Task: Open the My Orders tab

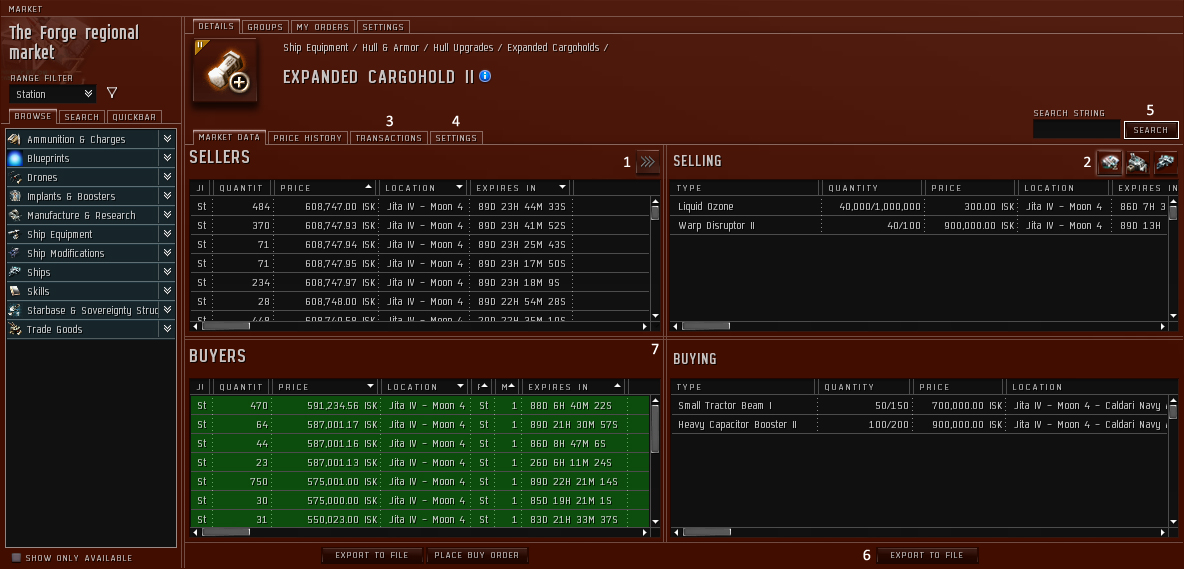Action: click(322, 27)
